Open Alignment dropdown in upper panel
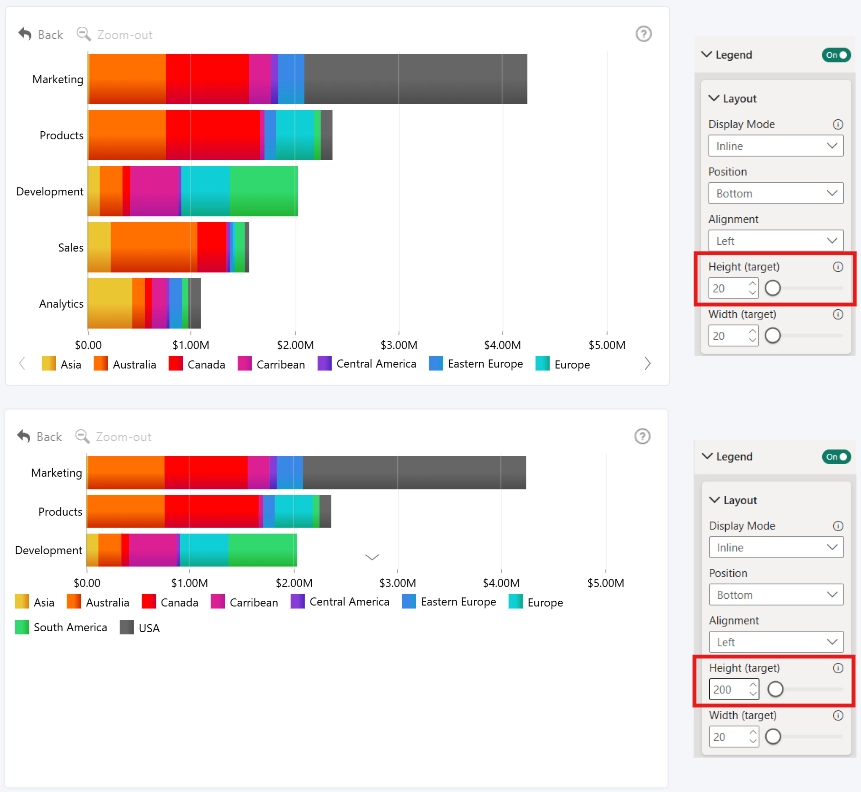 point(775,241)
